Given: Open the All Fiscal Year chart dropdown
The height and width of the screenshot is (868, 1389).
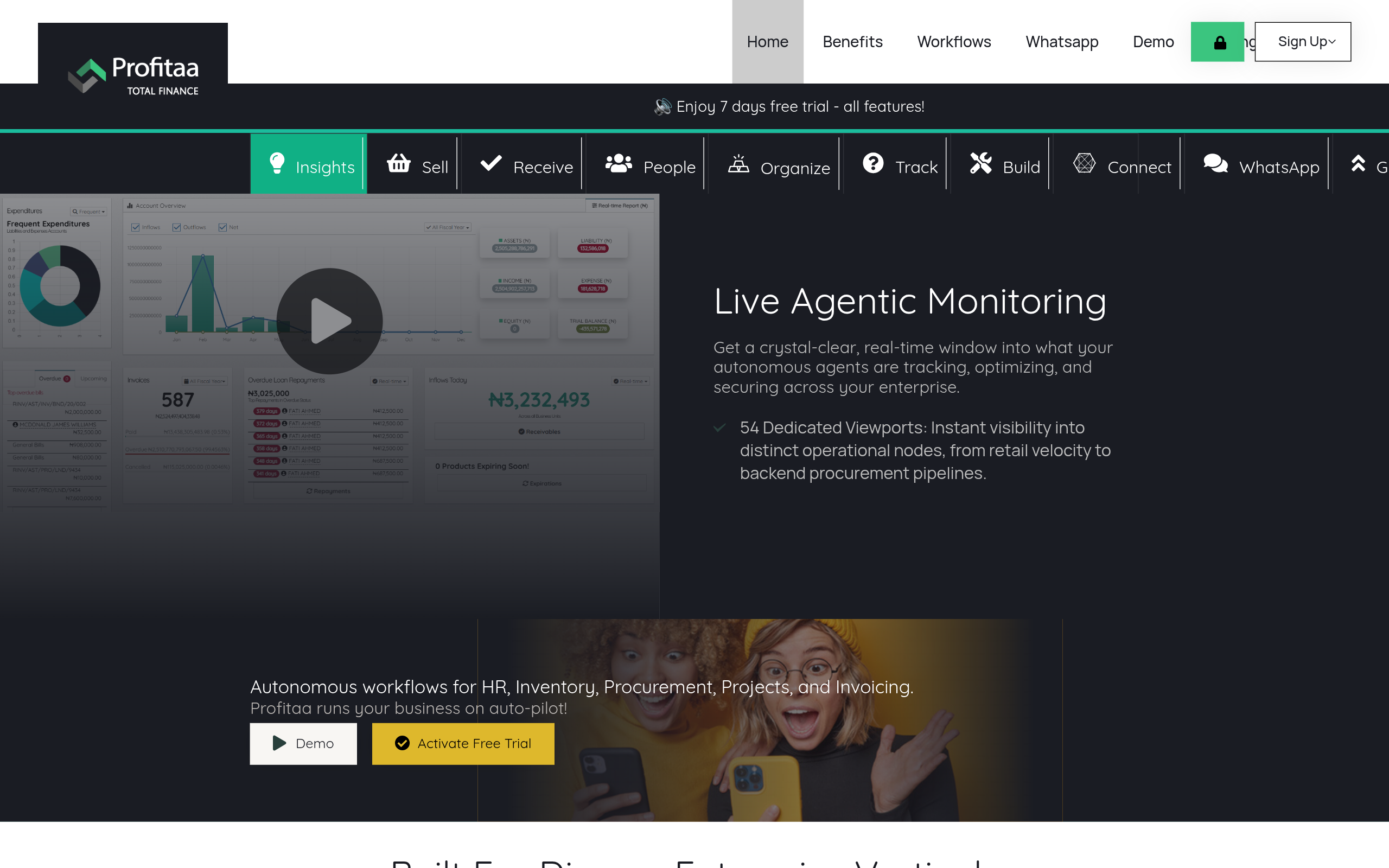Looking at the screenshot, I should [x=448, y=227].
